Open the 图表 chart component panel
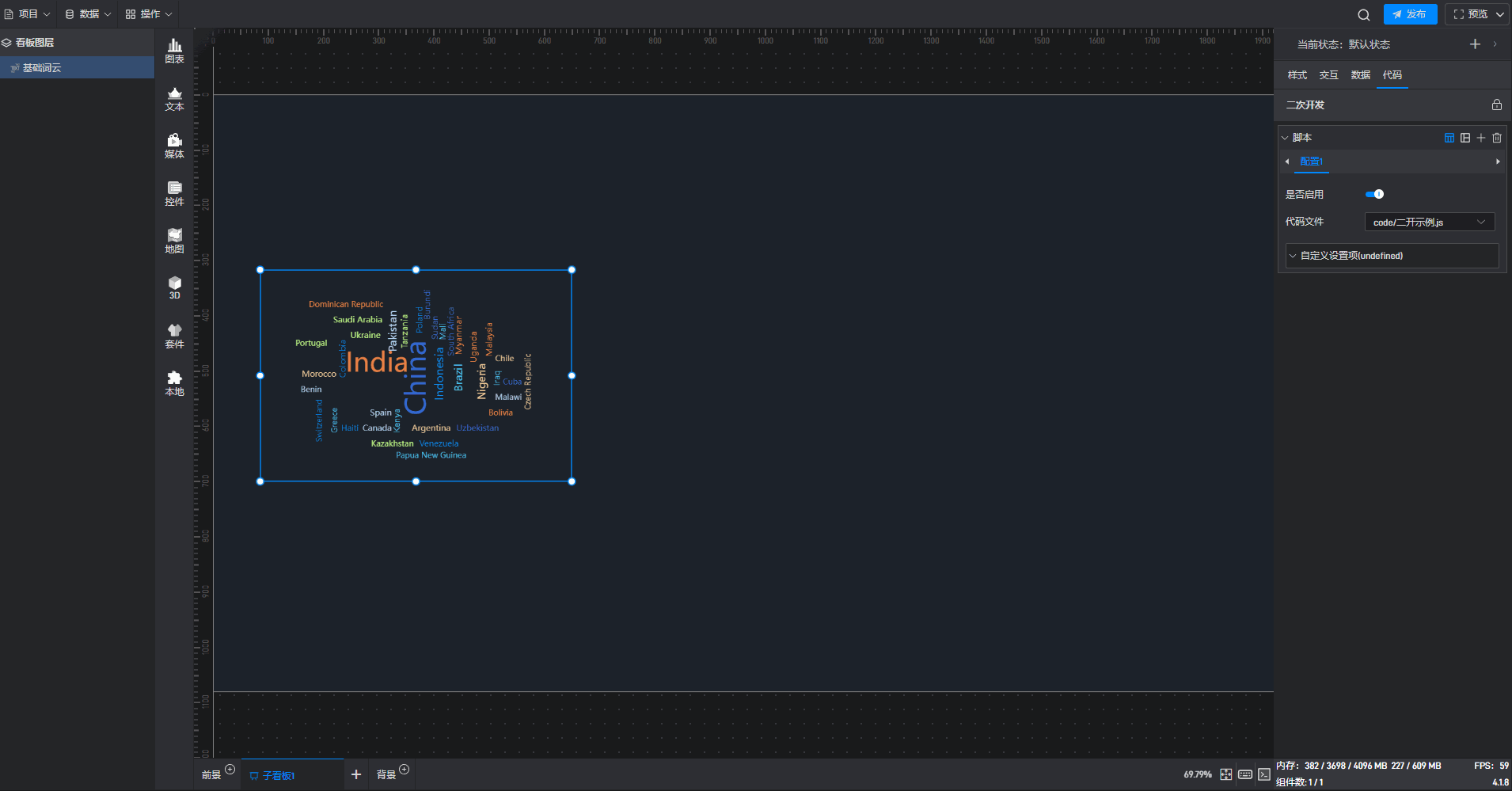 tap(174, 51)
